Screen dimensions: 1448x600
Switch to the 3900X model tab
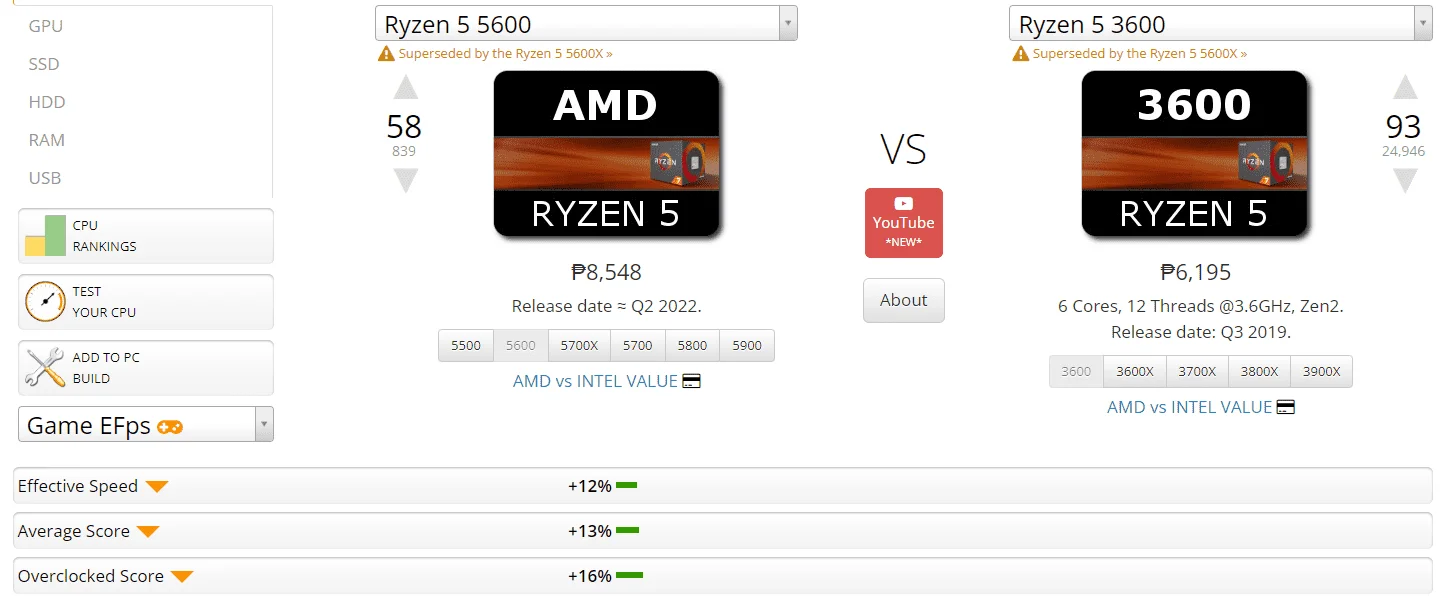tap(1321, 371)
